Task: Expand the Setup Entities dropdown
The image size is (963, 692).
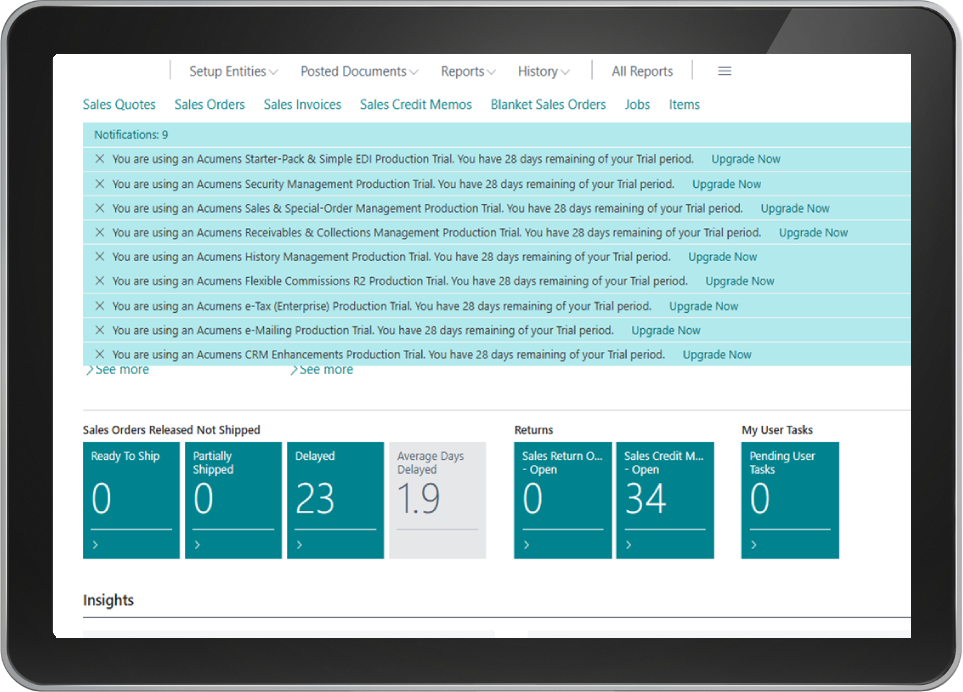Action: (x=233, y=71)
